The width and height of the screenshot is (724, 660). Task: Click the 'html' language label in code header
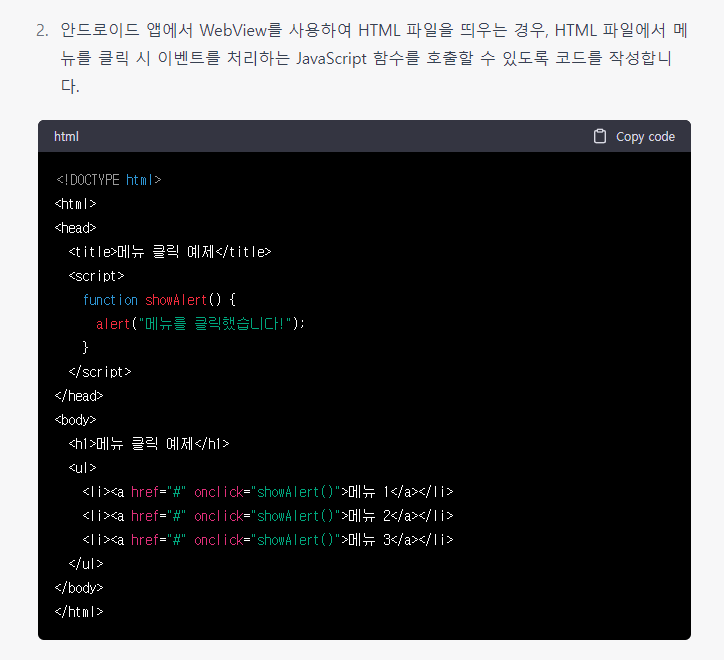[x=66, y=137]
